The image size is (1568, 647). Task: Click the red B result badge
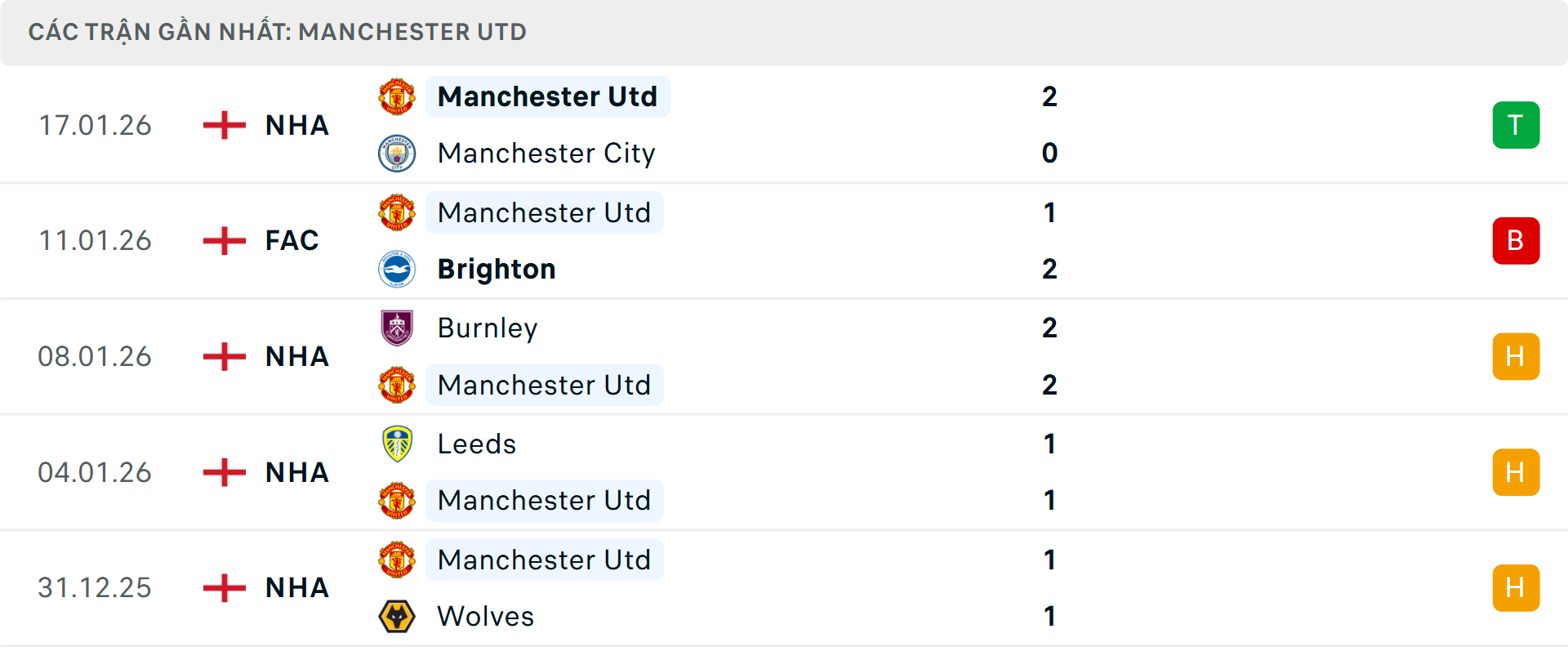[1515, 241]
